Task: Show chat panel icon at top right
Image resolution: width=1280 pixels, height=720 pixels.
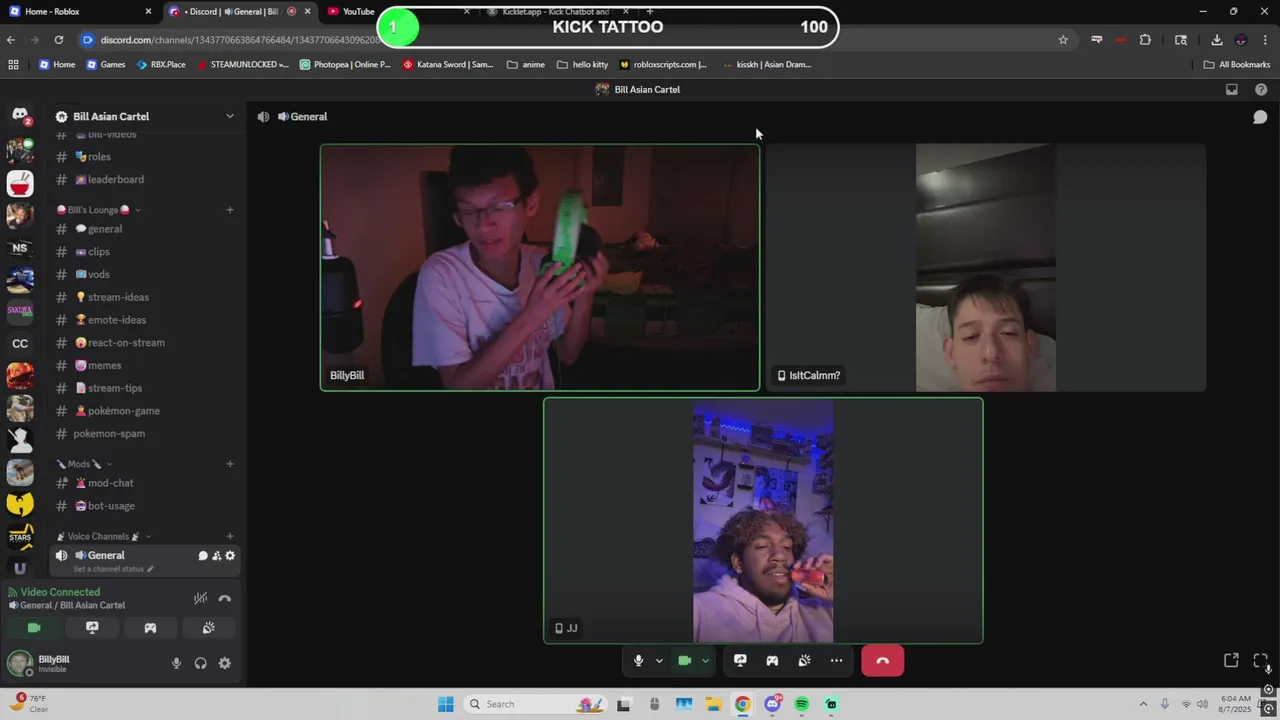Action: point(1261,117)
